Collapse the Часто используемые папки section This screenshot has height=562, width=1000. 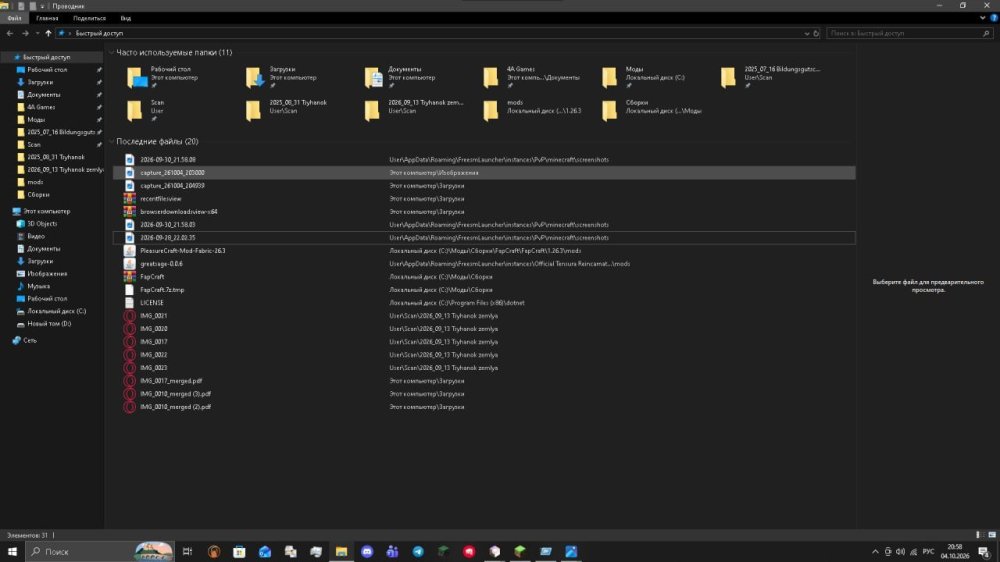click(112, 52)
